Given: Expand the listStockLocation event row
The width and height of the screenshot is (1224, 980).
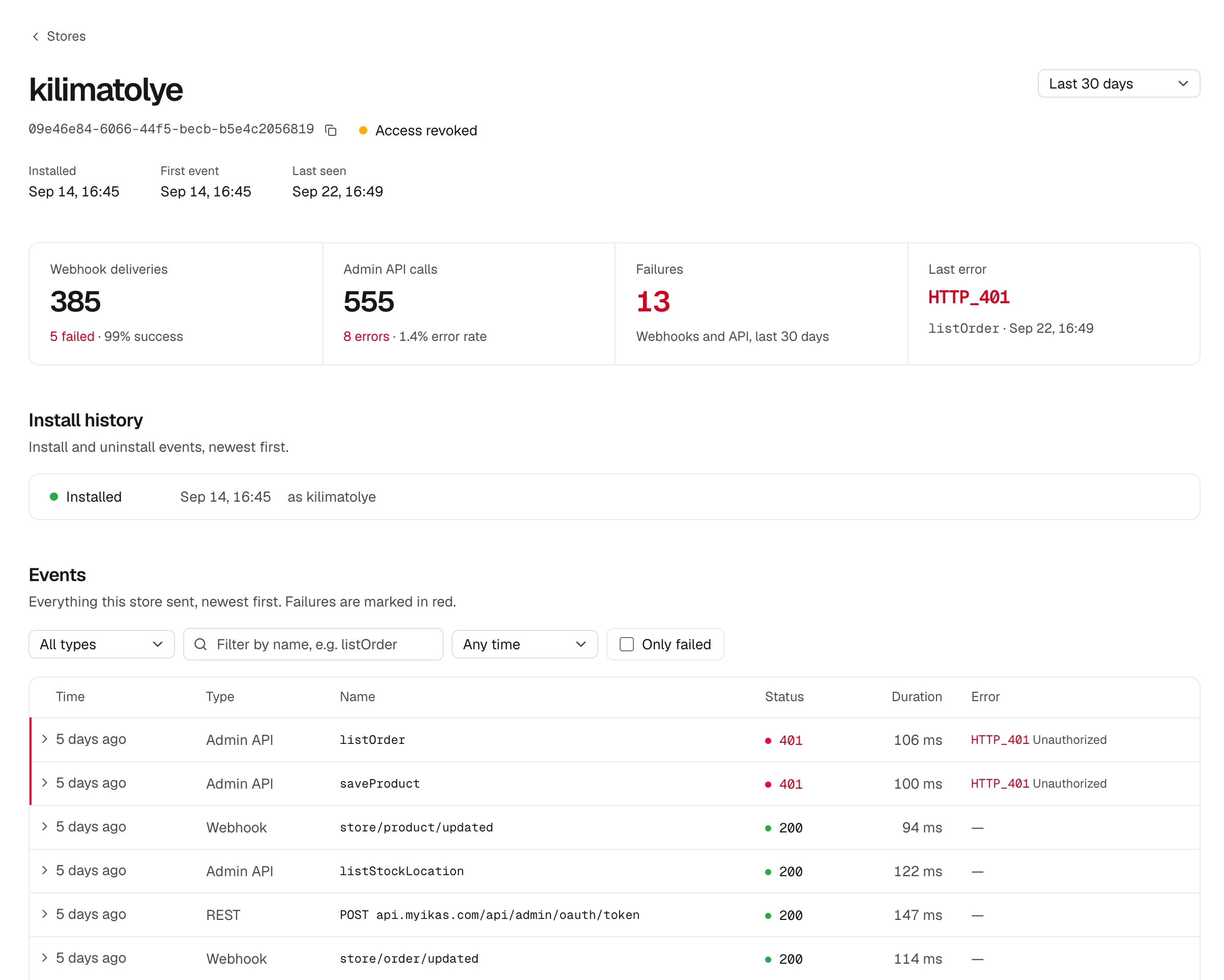Looking at the screenshot, I should tap(44, 870).
